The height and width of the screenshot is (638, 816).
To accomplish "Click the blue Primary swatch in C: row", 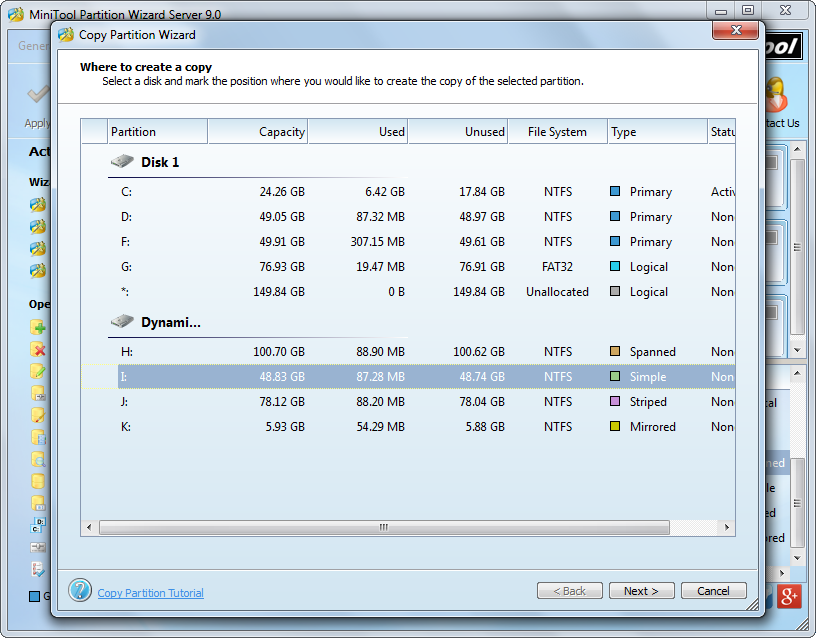I will 615,191.
